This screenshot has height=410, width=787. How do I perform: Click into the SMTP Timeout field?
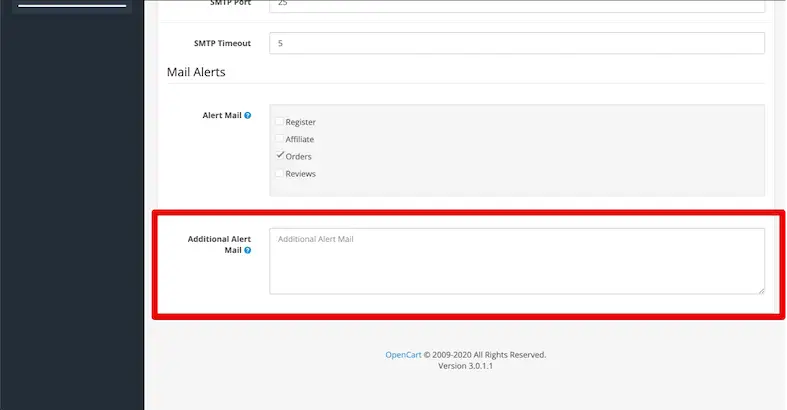pos(516,44)
